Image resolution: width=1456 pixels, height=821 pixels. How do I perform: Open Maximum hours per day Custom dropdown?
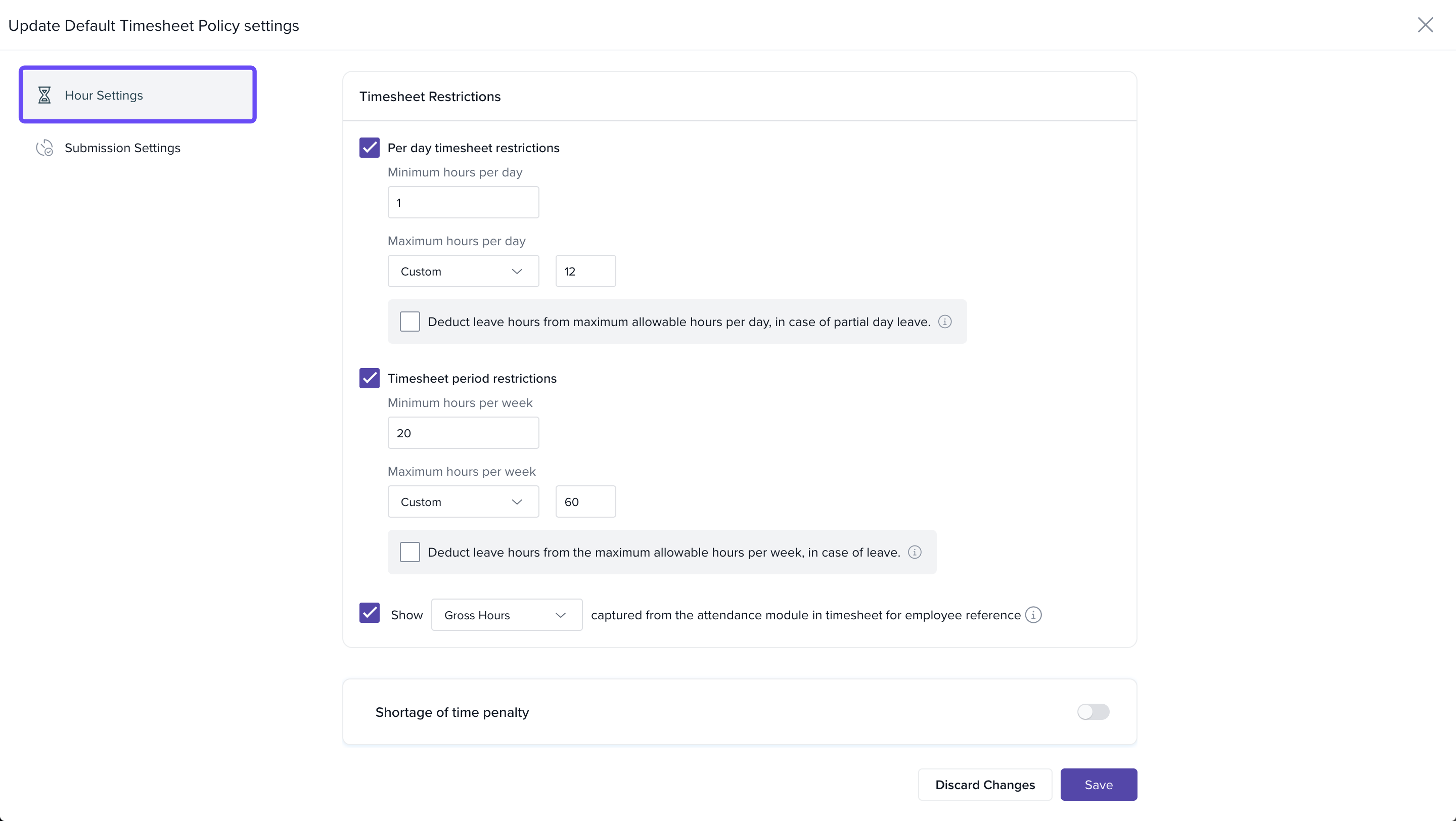[x=463, y=271]
